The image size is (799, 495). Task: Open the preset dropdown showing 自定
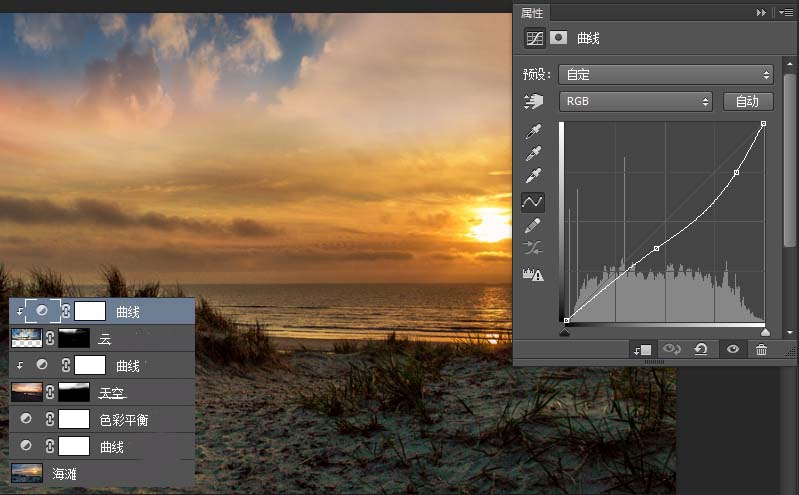[666, 75]
